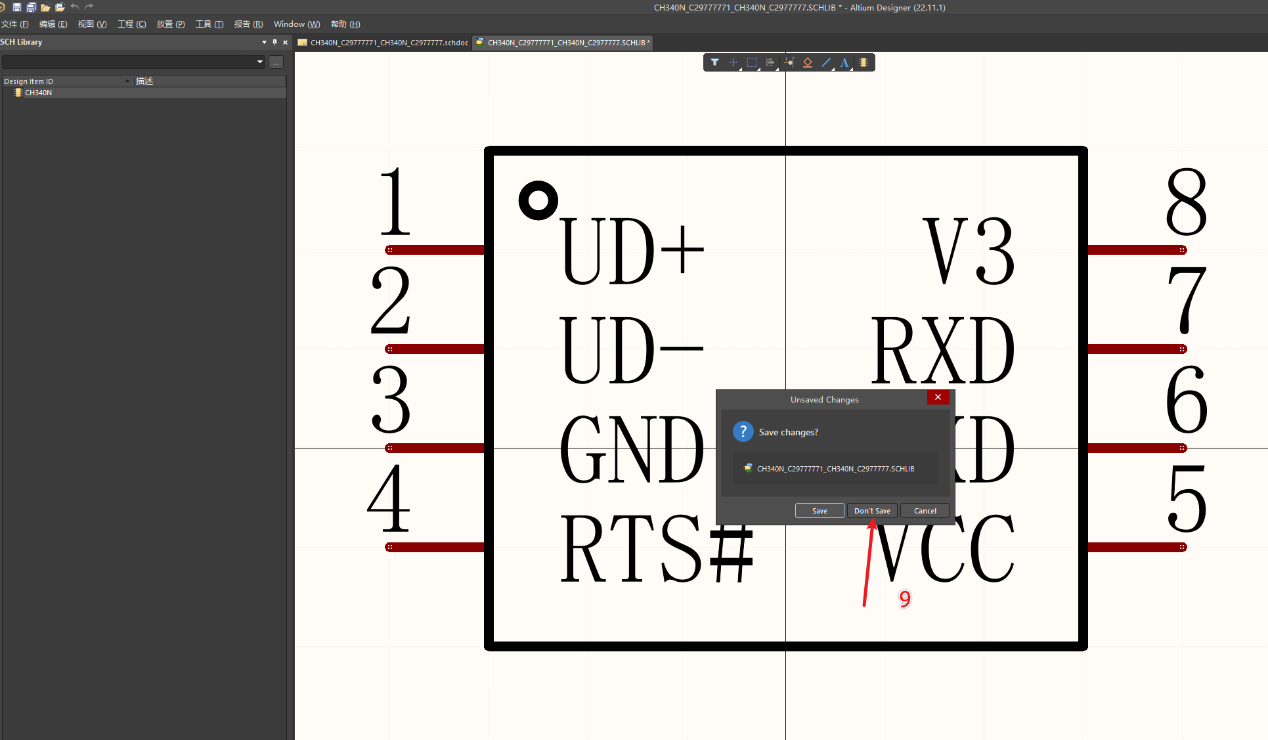
Task: Click the Altium application logo icon
Action: coord(3,7)
